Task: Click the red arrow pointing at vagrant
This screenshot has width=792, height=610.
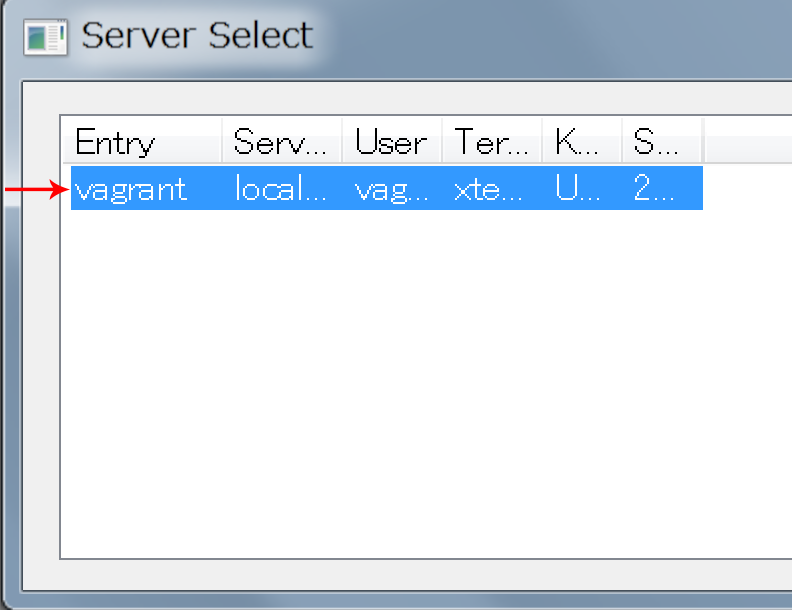Action: pos(35,189)
